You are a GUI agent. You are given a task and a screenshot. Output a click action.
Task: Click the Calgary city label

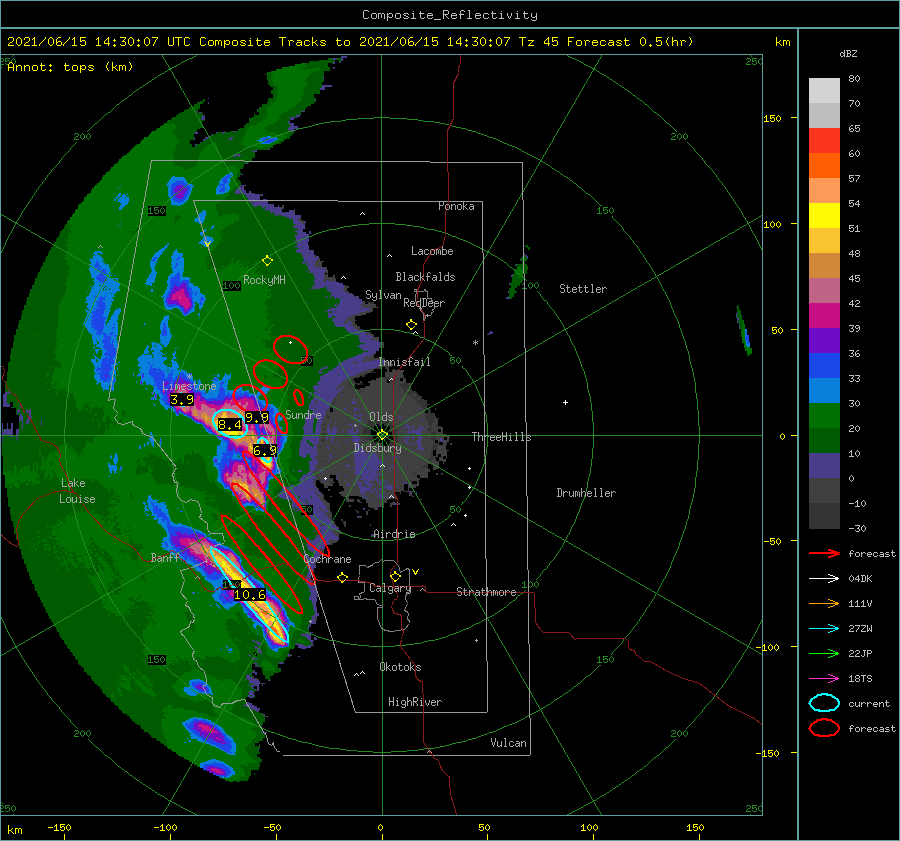point(390,588)
